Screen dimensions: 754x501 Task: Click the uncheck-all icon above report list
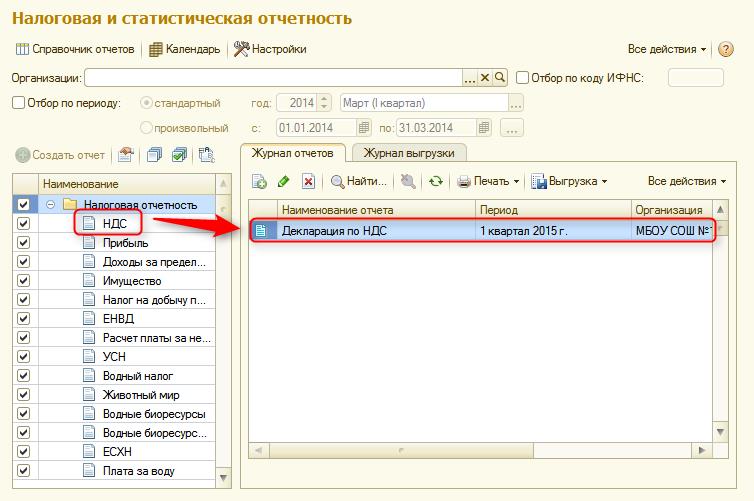click(x=154, y=155)
